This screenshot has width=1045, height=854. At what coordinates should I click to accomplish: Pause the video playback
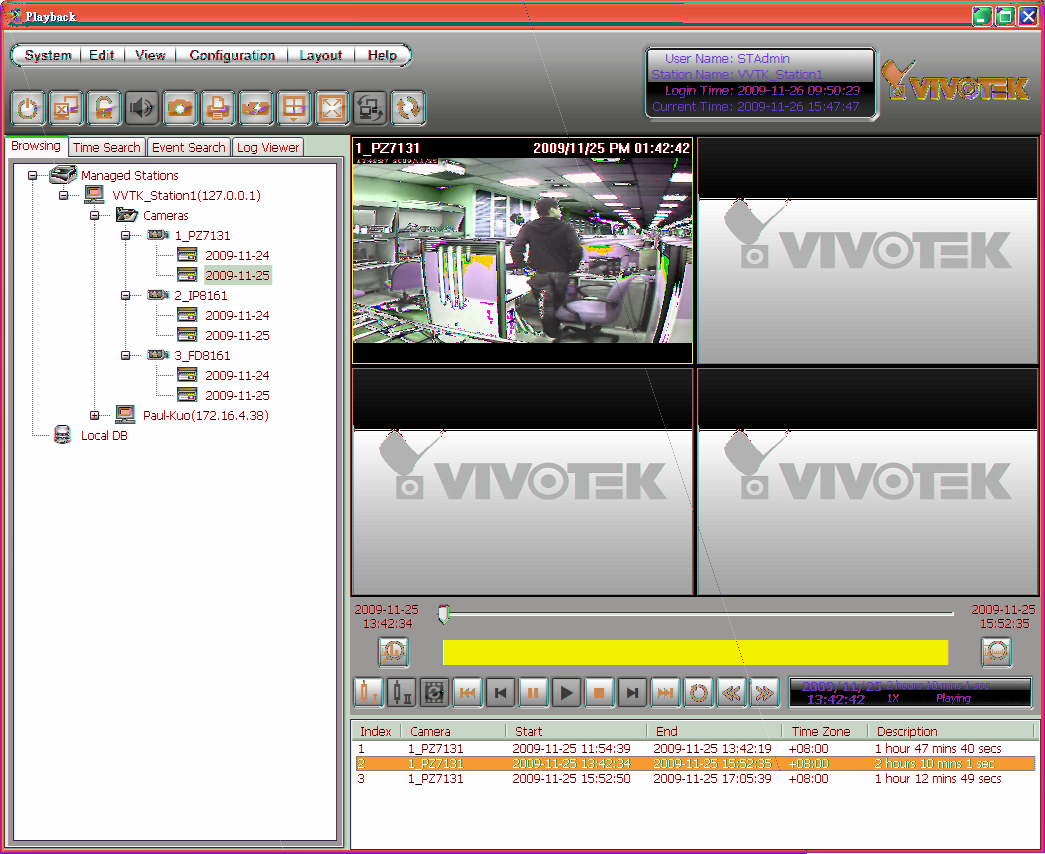pos(533,693)
